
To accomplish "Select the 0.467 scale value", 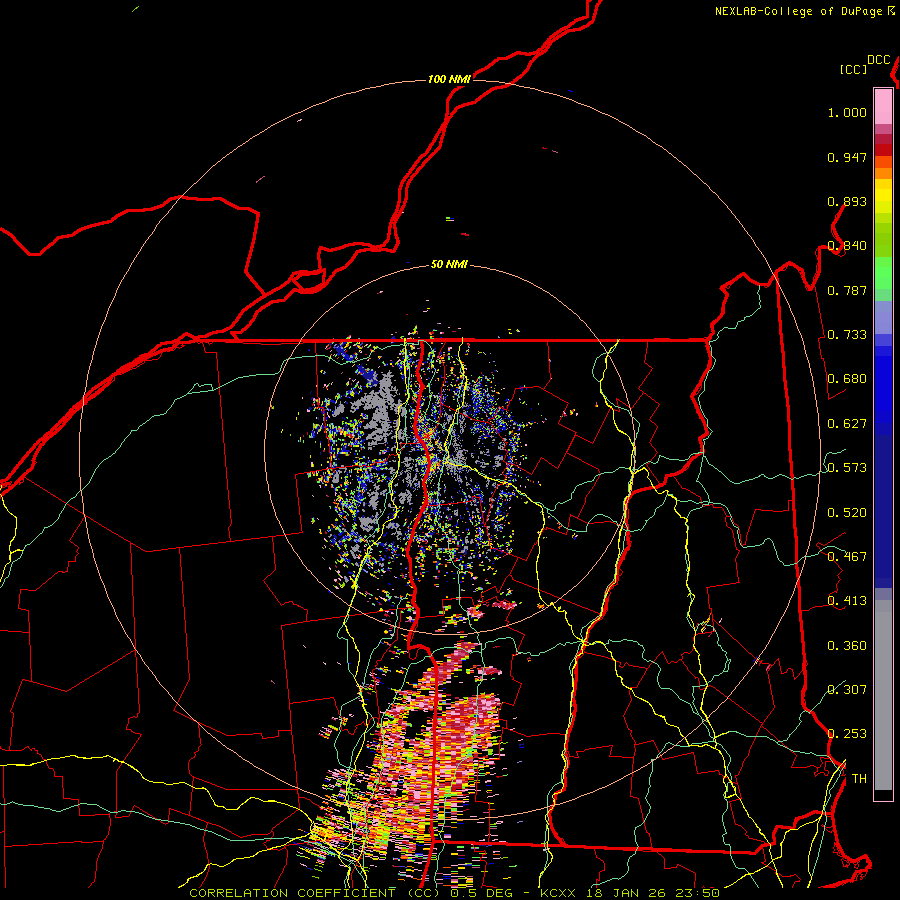I will pyautogui.click(x=847, y=557).
